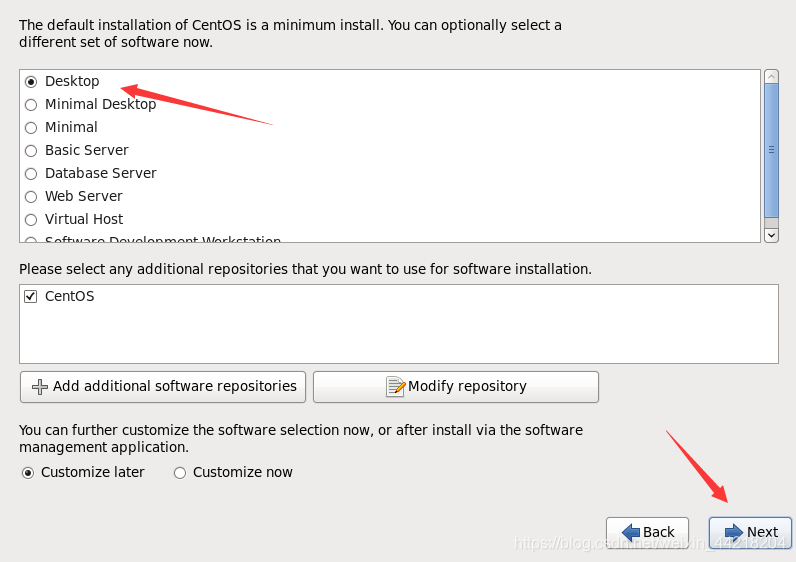Select Minimal Desktop install option
The height and width of the screenshot is (562, 796).
point(31,105)
